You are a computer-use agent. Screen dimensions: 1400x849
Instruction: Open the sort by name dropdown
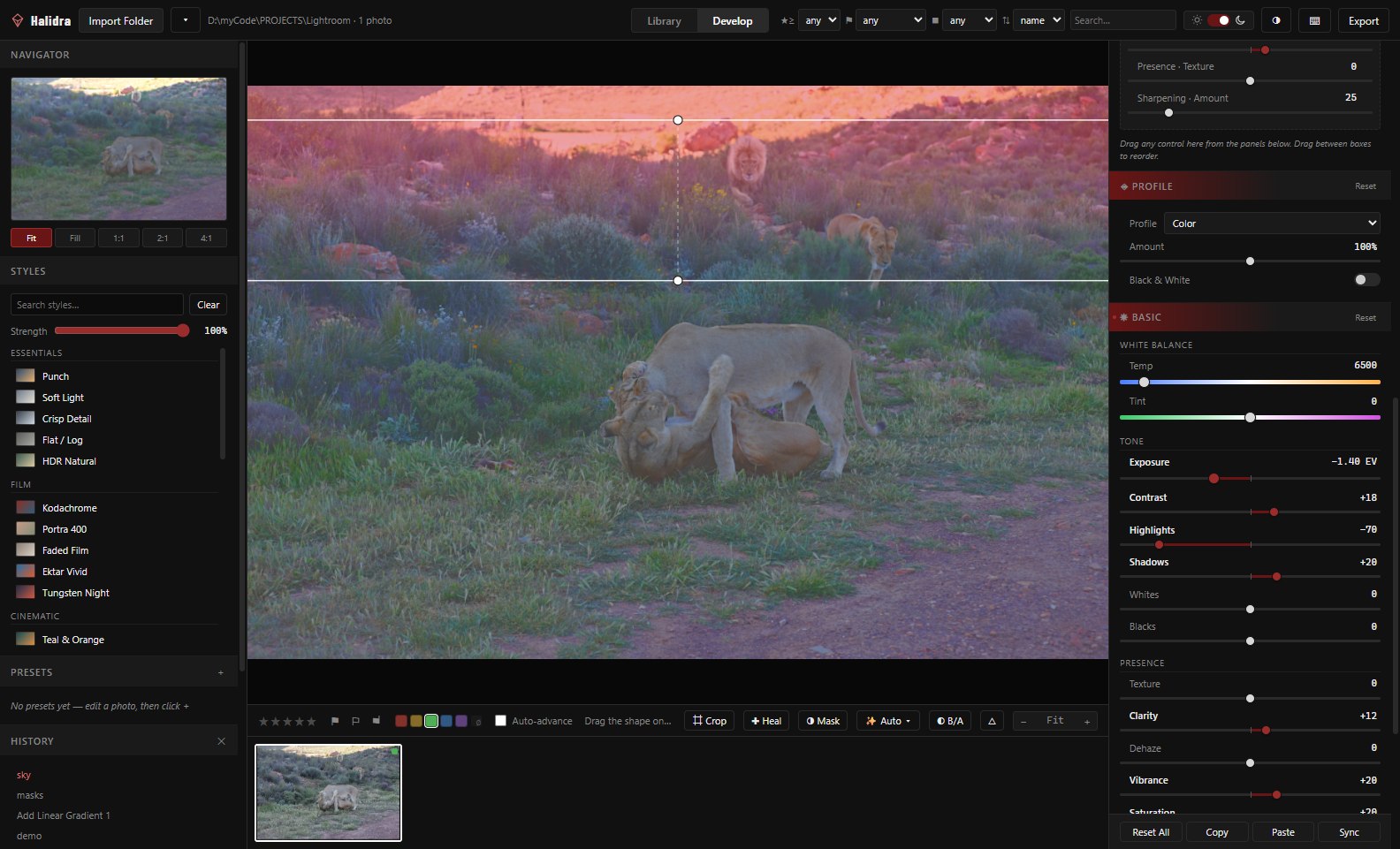tap(1039, 20)
